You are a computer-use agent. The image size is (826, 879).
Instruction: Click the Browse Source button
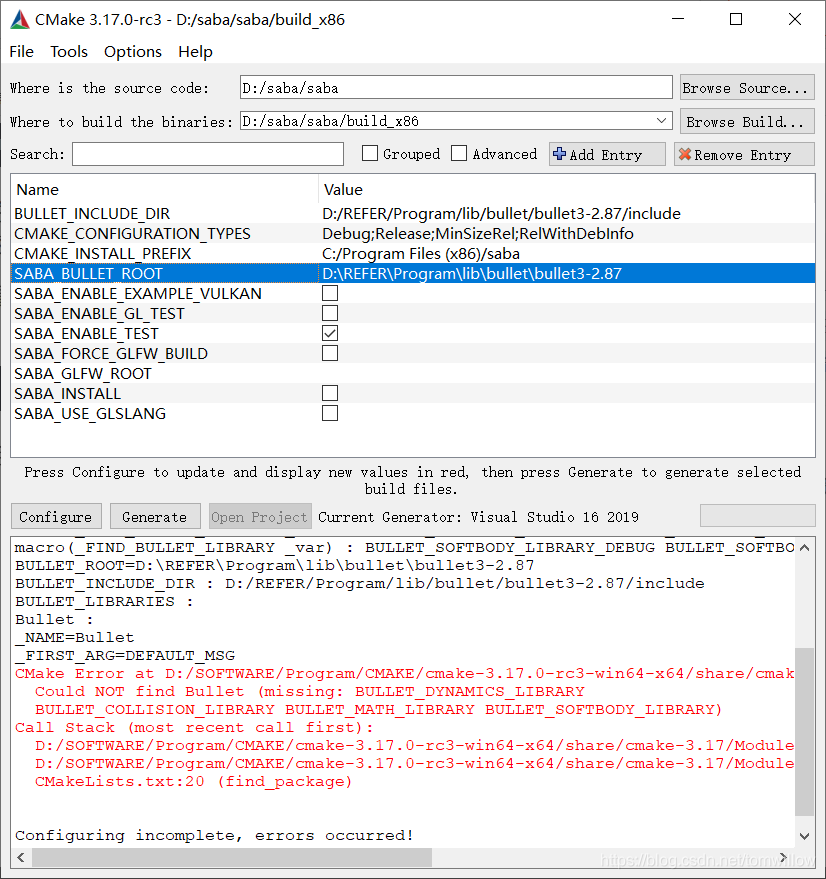coord(747,88)
